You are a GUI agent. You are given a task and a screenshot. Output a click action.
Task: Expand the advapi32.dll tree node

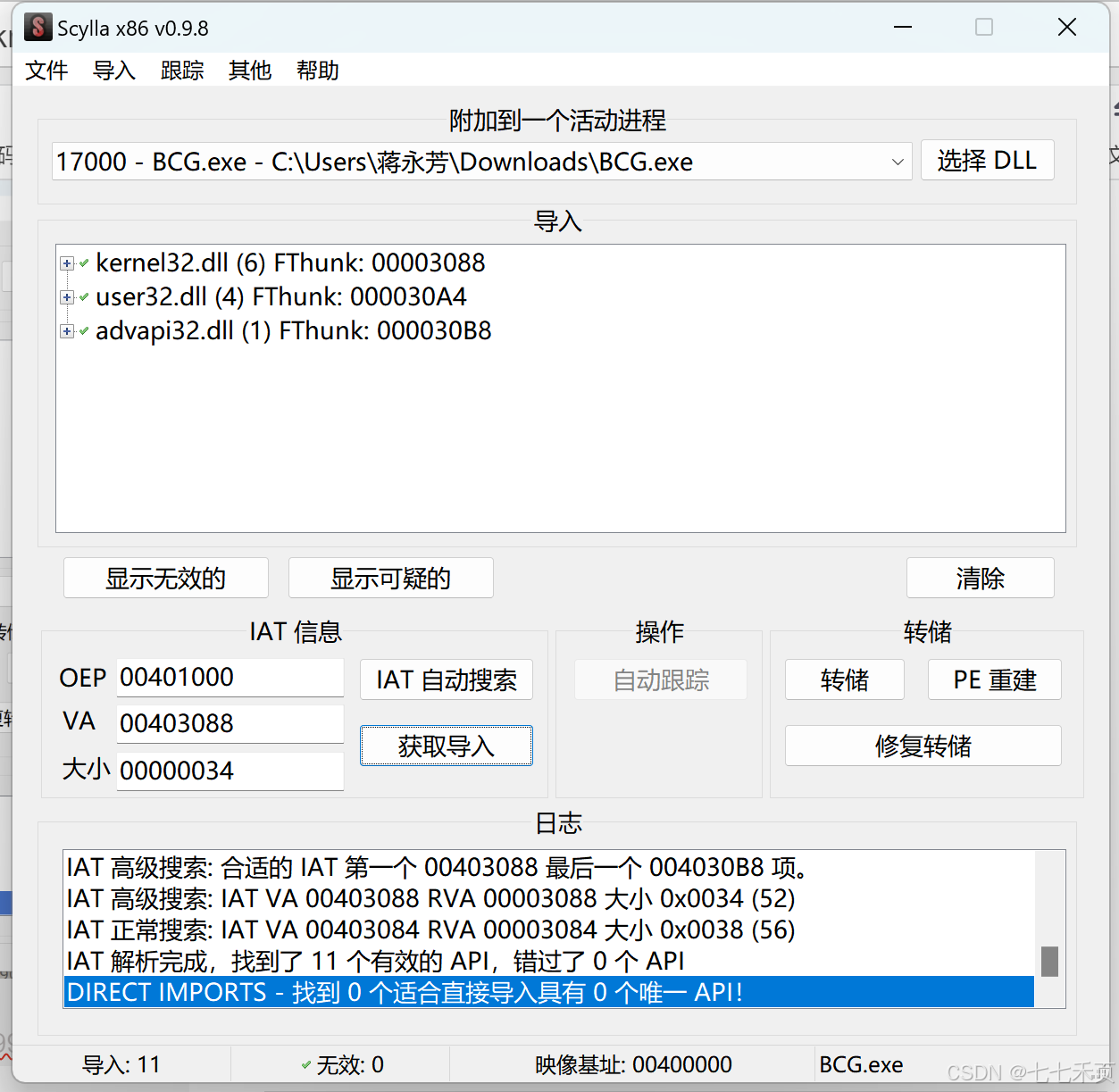point(67,331)
